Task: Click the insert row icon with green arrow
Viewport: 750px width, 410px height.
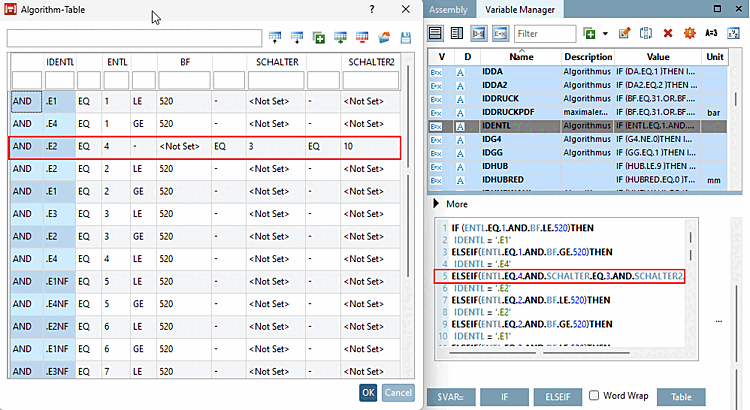Action: click(341, 37)
